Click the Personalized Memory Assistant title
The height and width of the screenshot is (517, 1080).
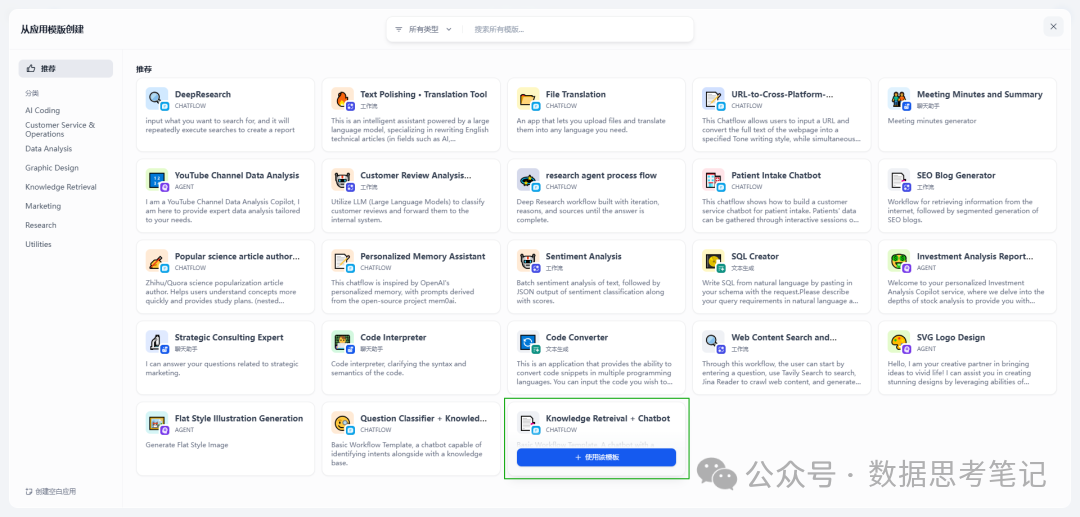[423, 256]
